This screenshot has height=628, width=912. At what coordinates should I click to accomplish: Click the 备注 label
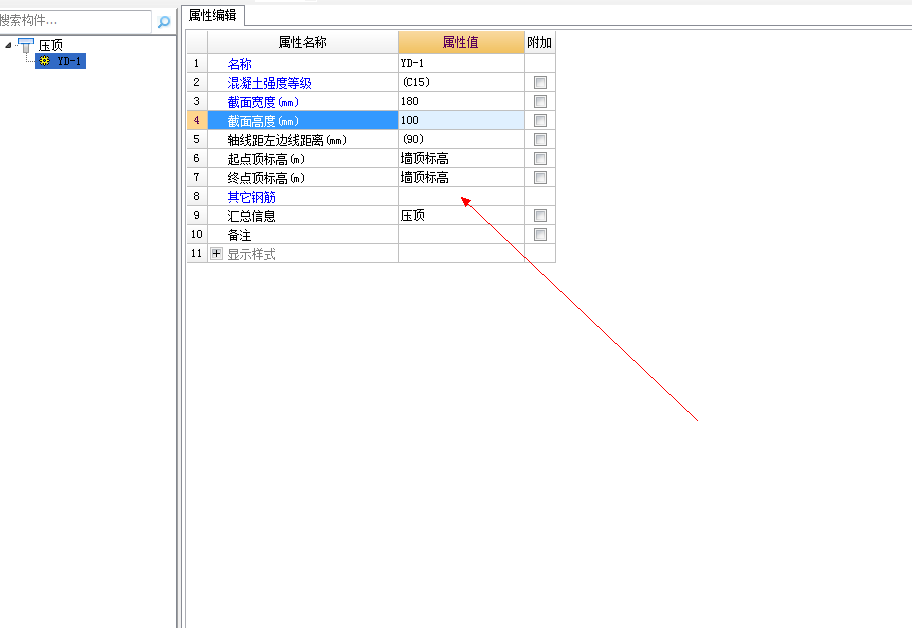tap(239, 235)
